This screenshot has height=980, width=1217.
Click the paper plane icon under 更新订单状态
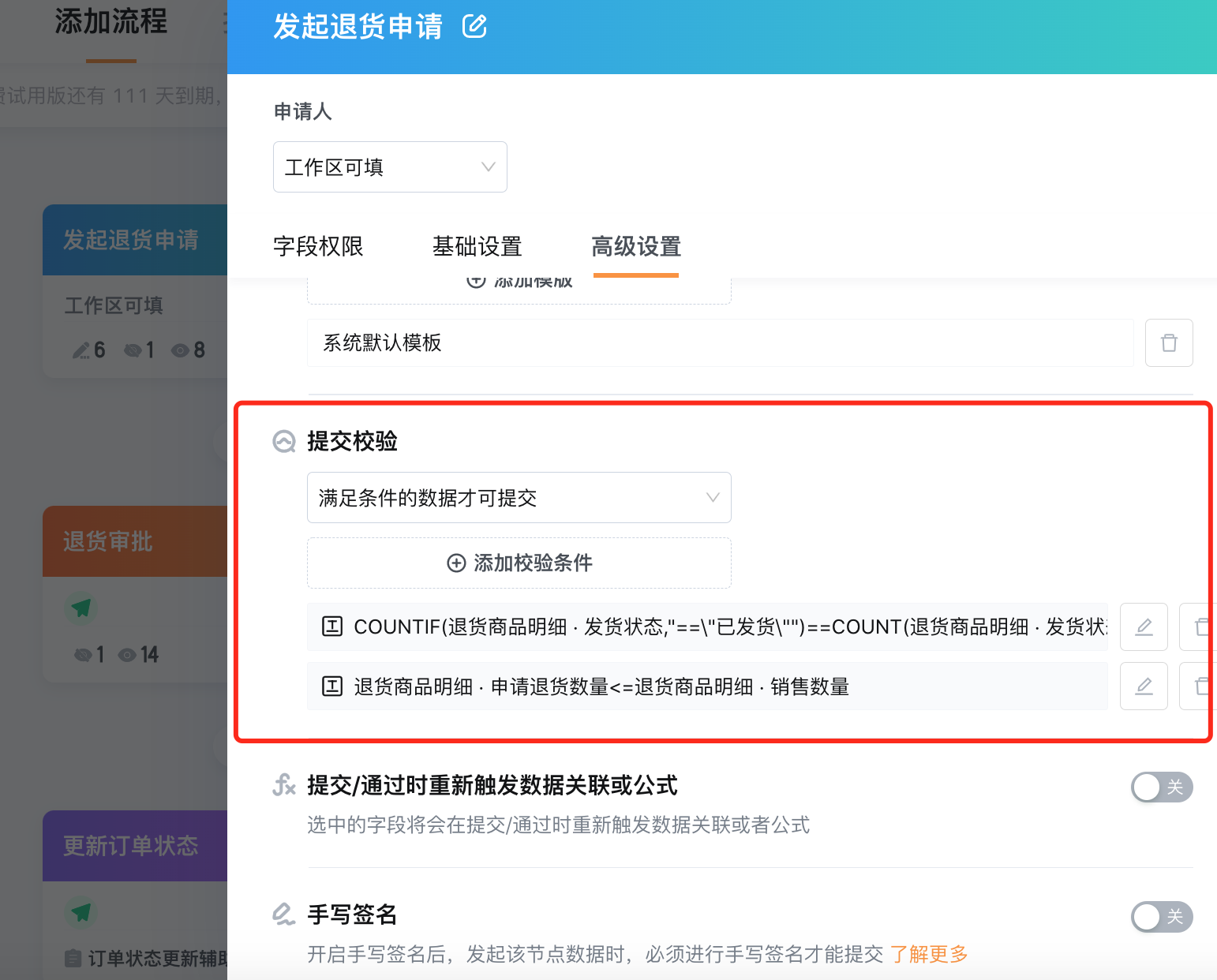[x=81, y=913]
